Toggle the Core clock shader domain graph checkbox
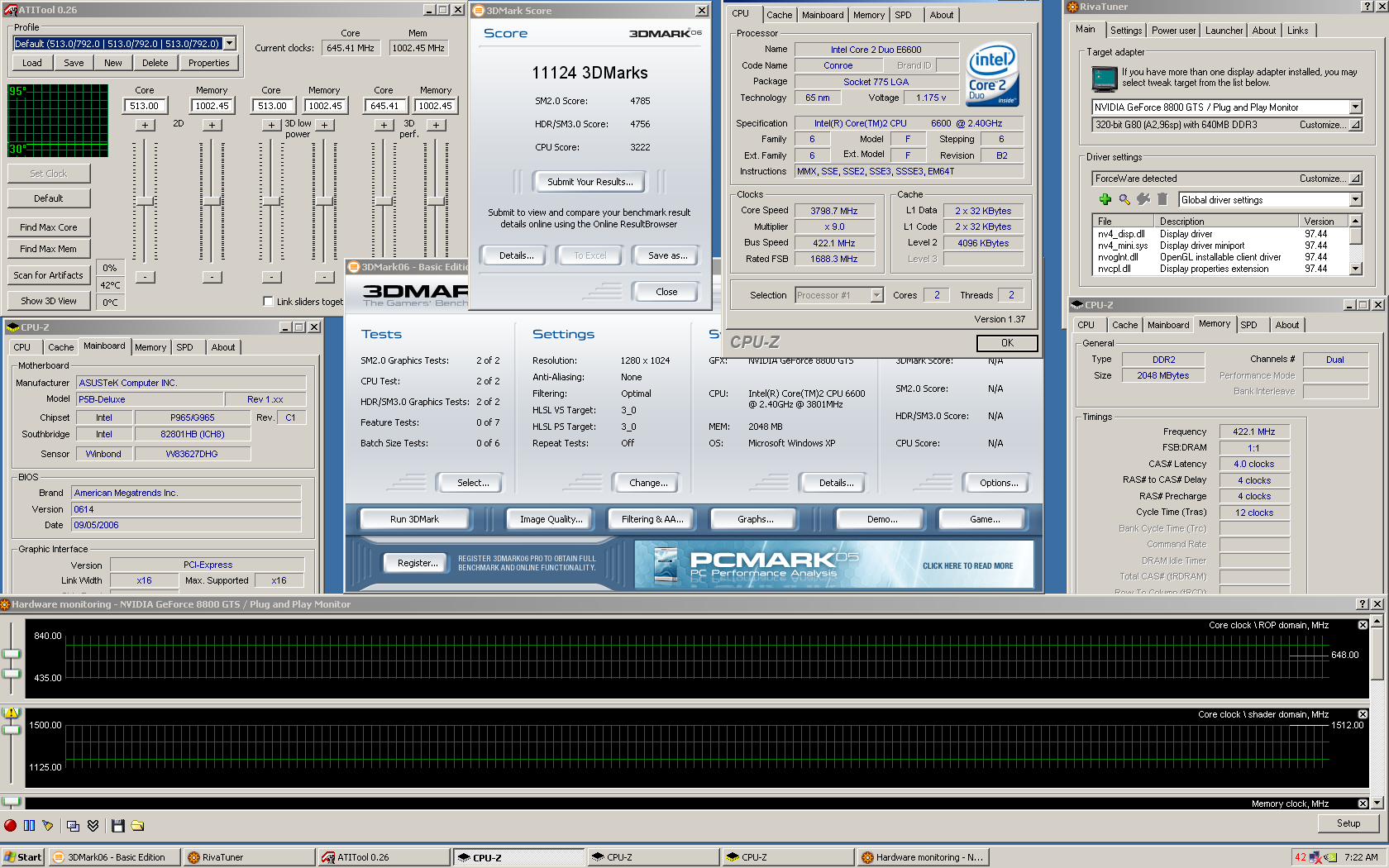Viewport: 1389px width, 868px height. coord(1363,714)
